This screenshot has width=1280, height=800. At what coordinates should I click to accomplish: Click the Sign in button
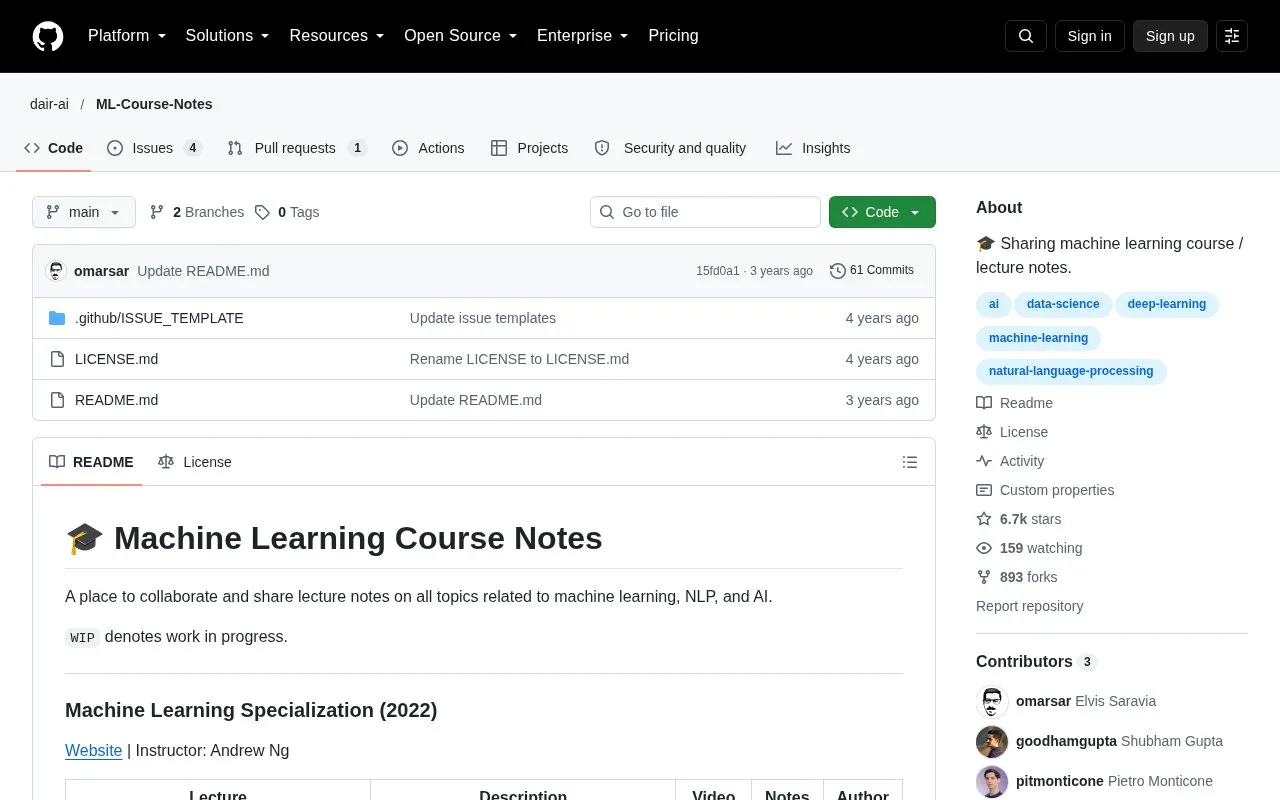[x=1089, y=36]
